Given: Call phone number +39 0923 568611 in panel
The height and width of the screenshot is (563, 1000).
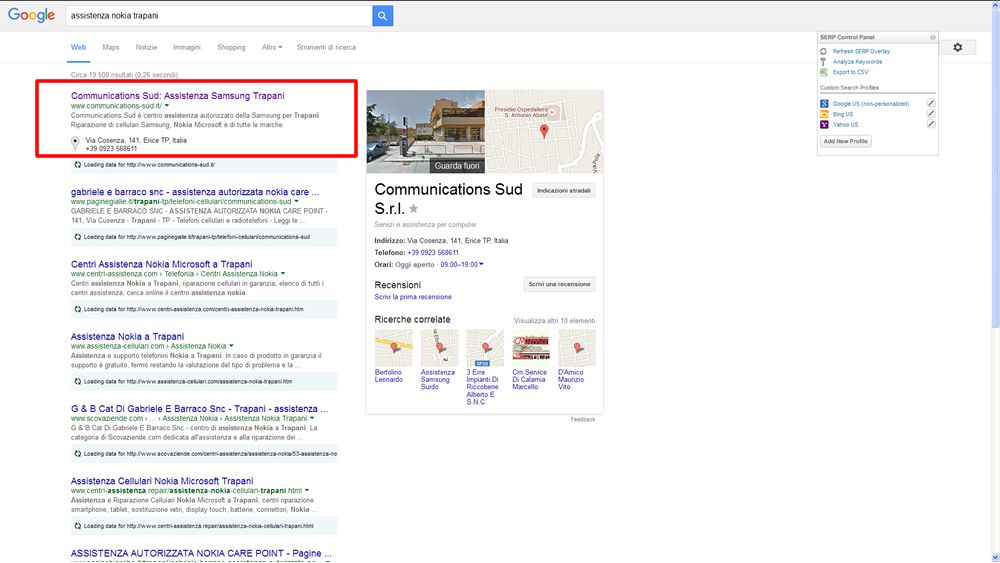Looking at the screenshot, I should [432, 252].
